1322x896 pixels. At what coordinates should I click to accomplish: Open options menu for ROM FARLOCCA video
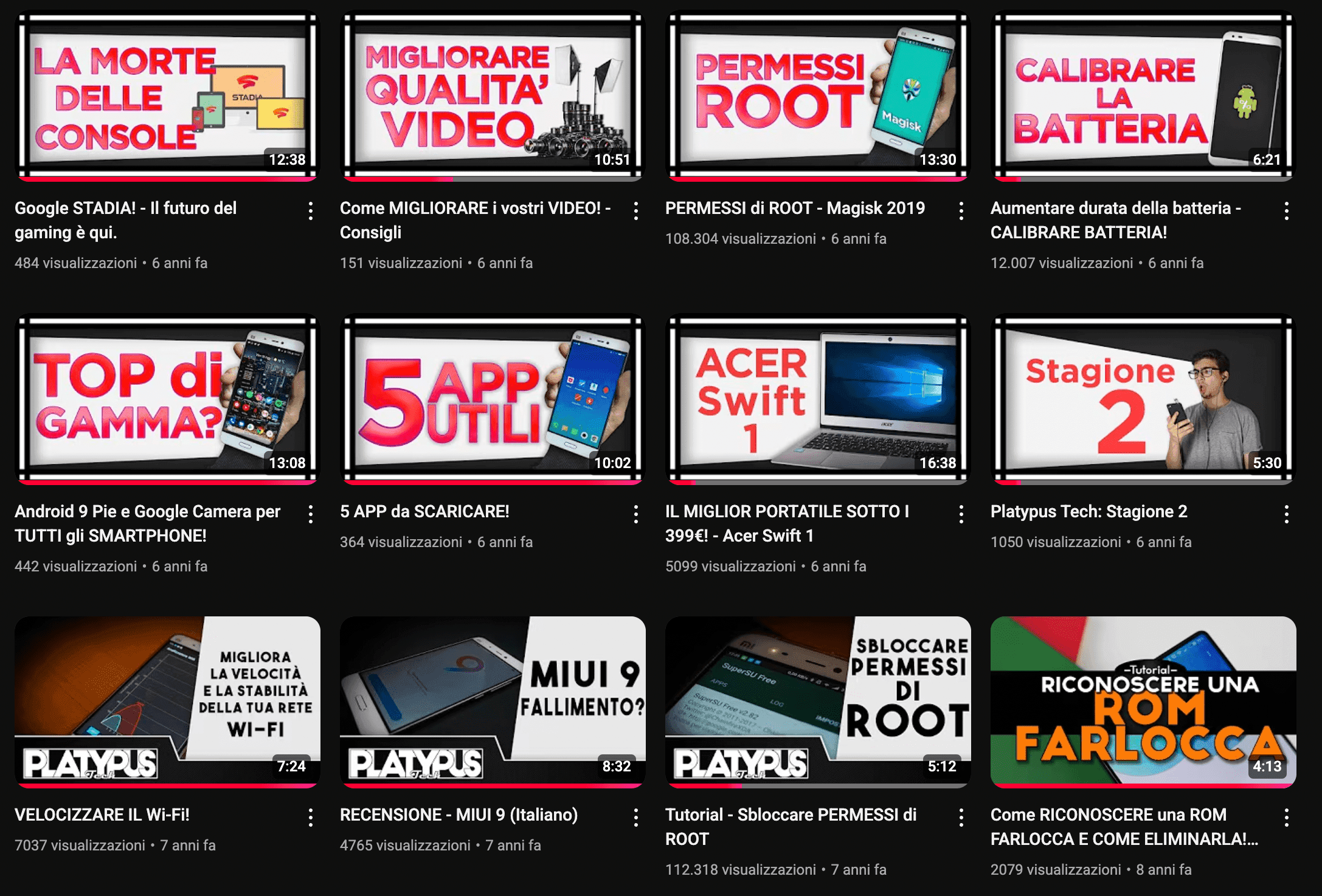(1287, 818)
